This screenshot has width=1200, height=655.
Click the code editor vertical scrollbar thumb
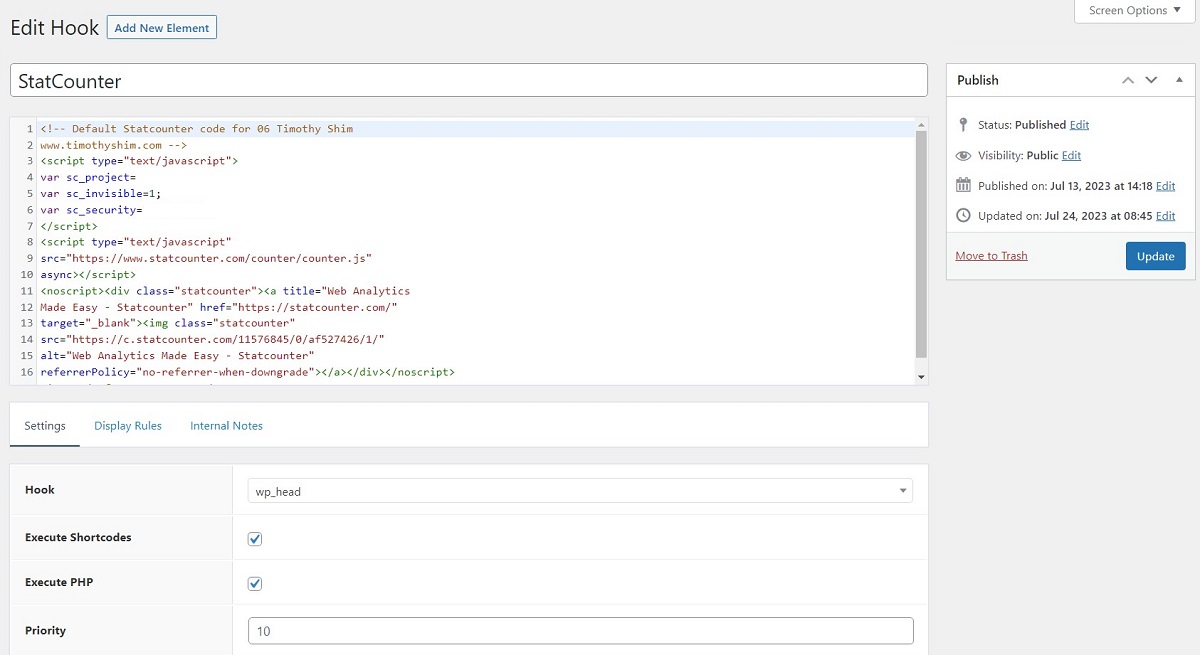(921, 245)
